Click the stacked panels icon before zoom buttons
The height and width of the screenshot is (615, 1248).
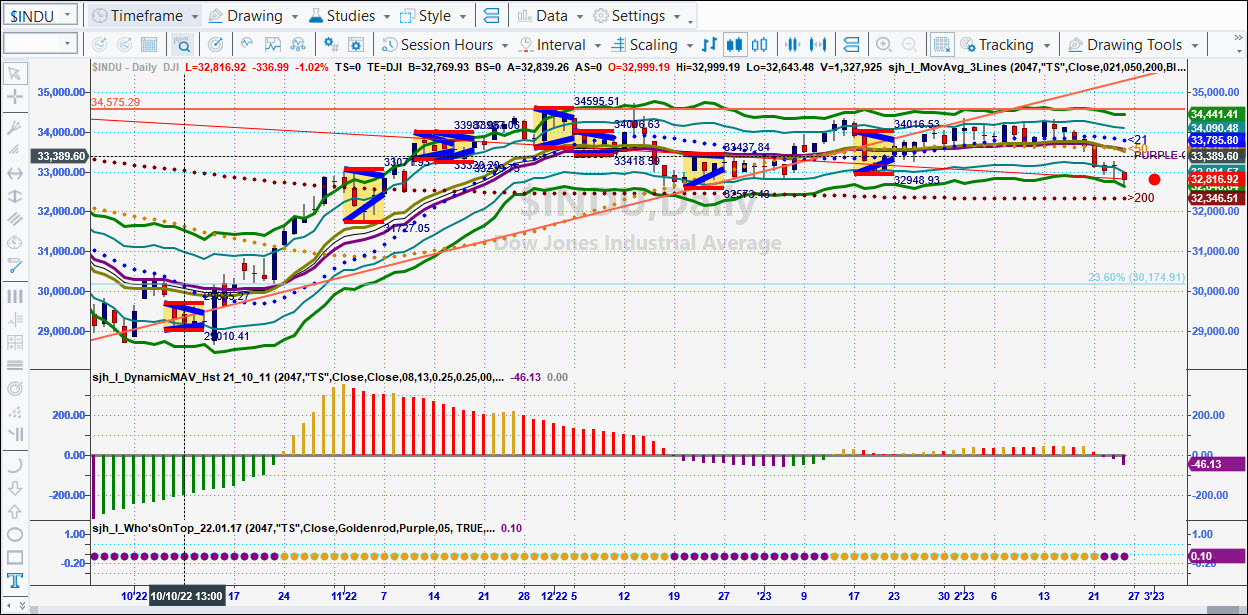[x=851, y=45]
